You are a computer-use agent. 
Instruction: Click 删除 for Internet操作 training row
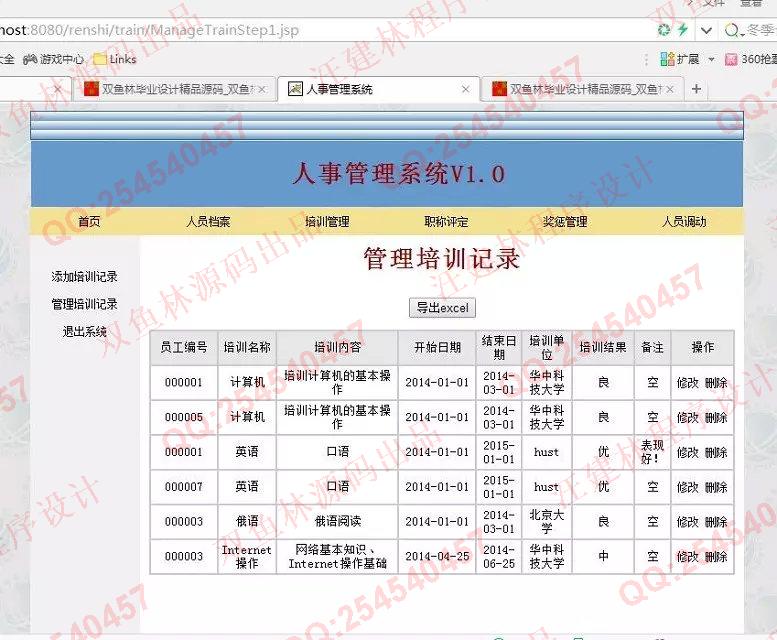716,557
